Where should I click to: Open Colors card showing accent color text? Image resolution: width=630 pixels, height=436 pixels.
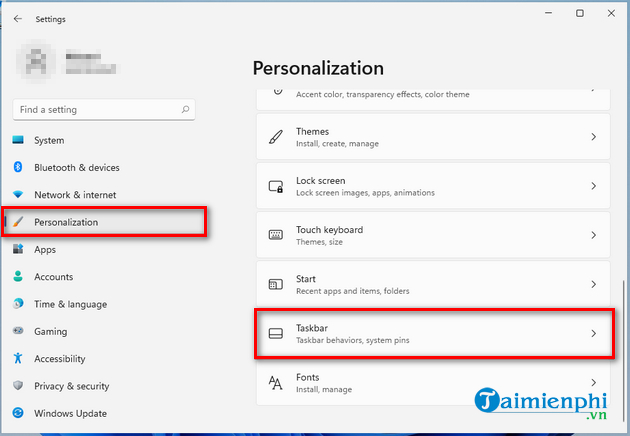tap(433, 99)
